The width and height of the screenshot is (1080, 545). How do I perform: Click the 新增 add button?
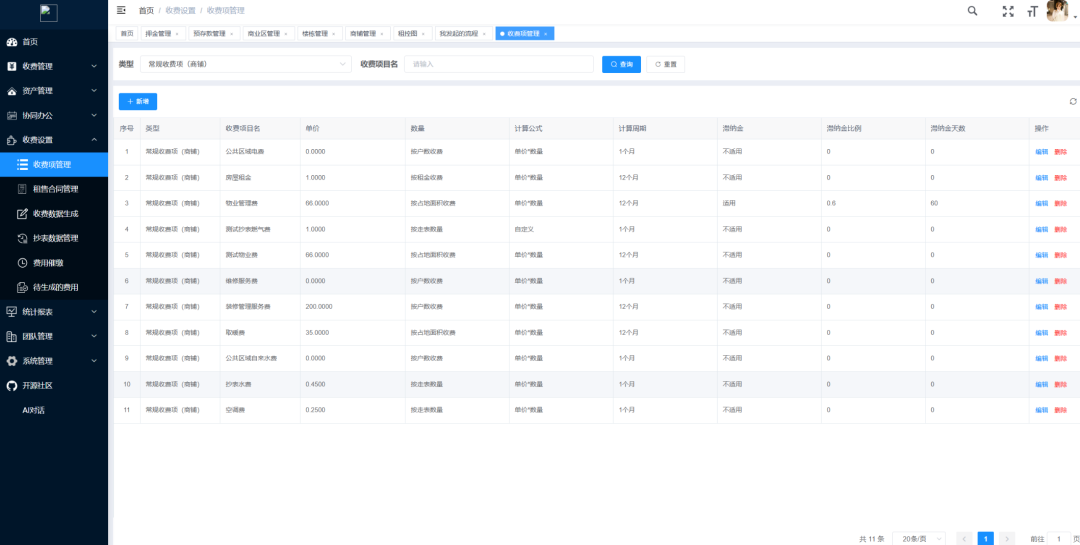[138, 101]
